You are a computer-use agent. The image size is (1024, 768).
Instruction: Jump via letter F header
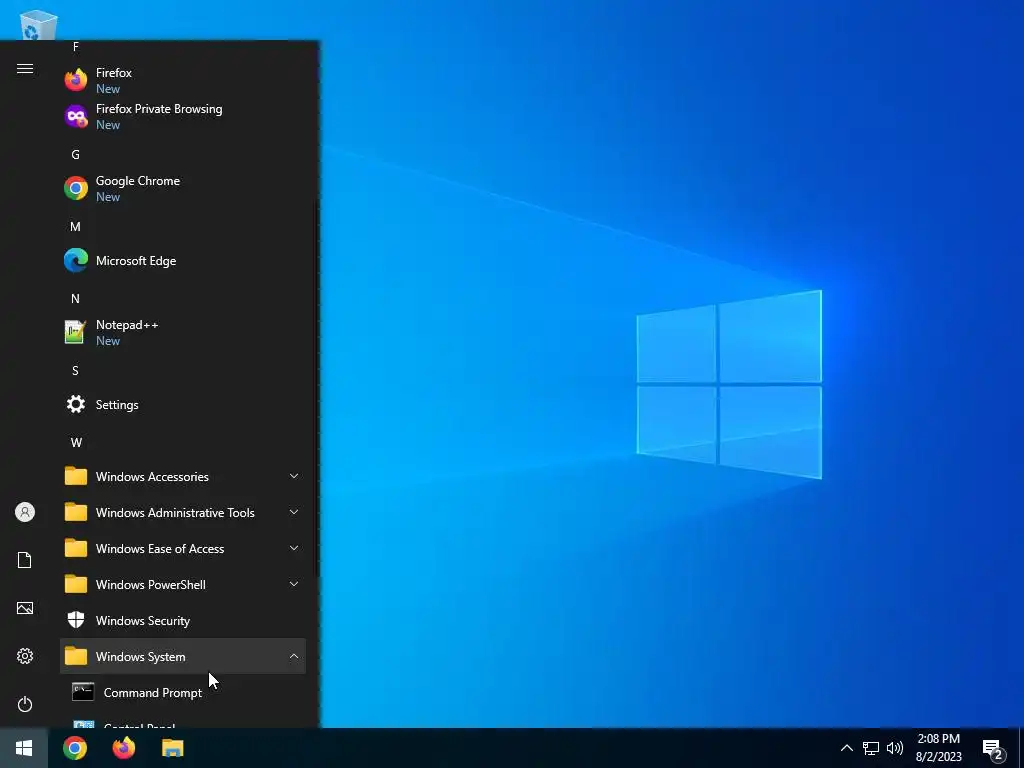coord(76,46)
